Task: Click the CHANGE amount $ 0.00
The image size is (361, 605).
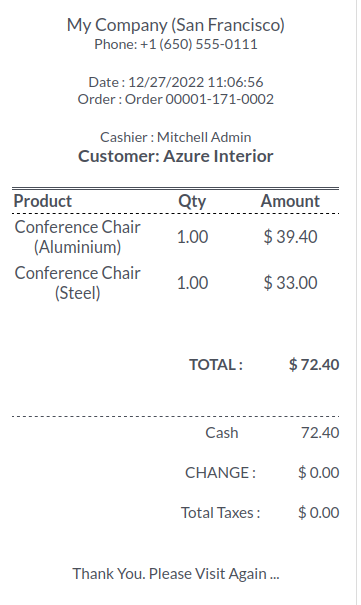Action: pos(319,473)
